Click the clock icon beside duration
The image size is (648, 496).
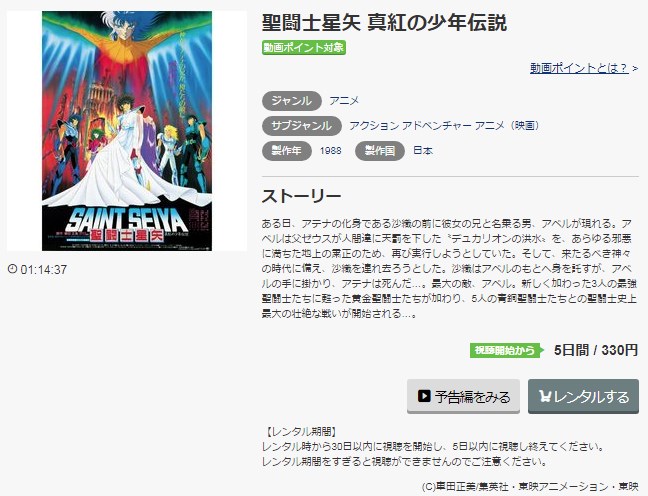(x=12, y=269)
